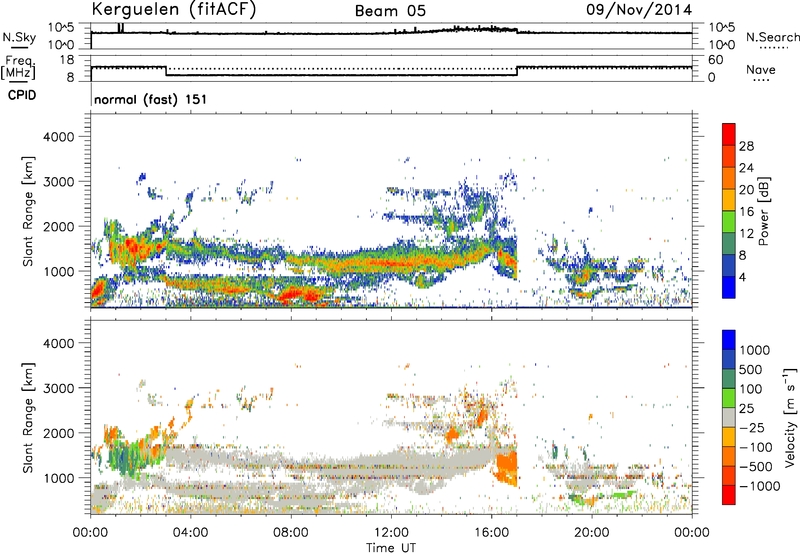Click the '1000' velocity scale top value

pyautogui.click(x=755, y=350)
